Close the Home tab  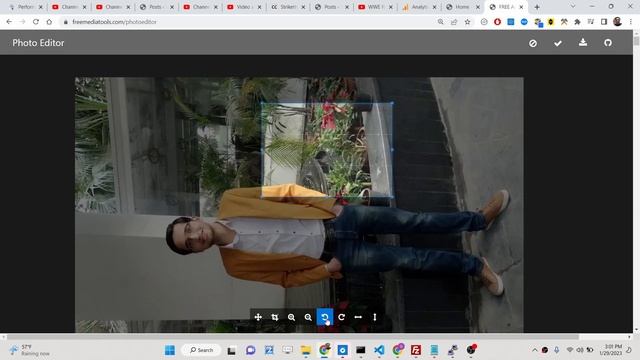point(478,7)
